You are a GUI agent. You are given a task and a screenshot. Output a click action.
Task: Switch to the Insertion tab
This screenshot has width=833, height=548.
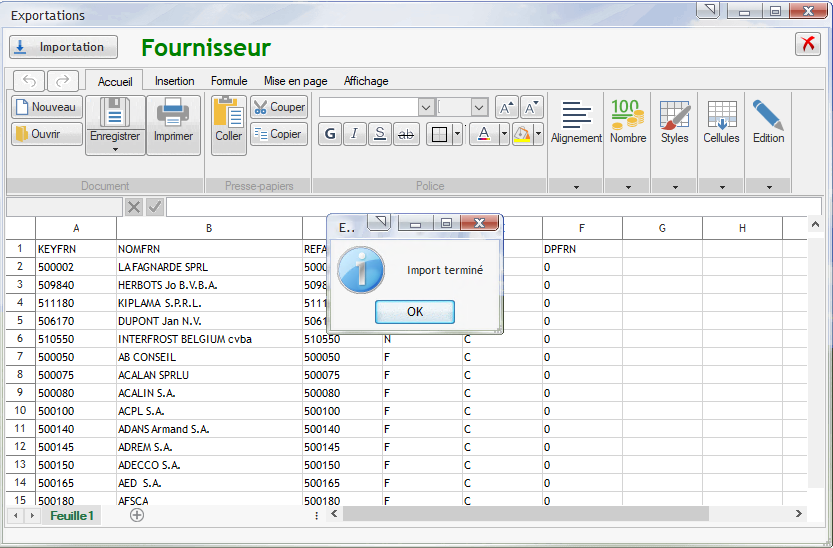(175, 81)
